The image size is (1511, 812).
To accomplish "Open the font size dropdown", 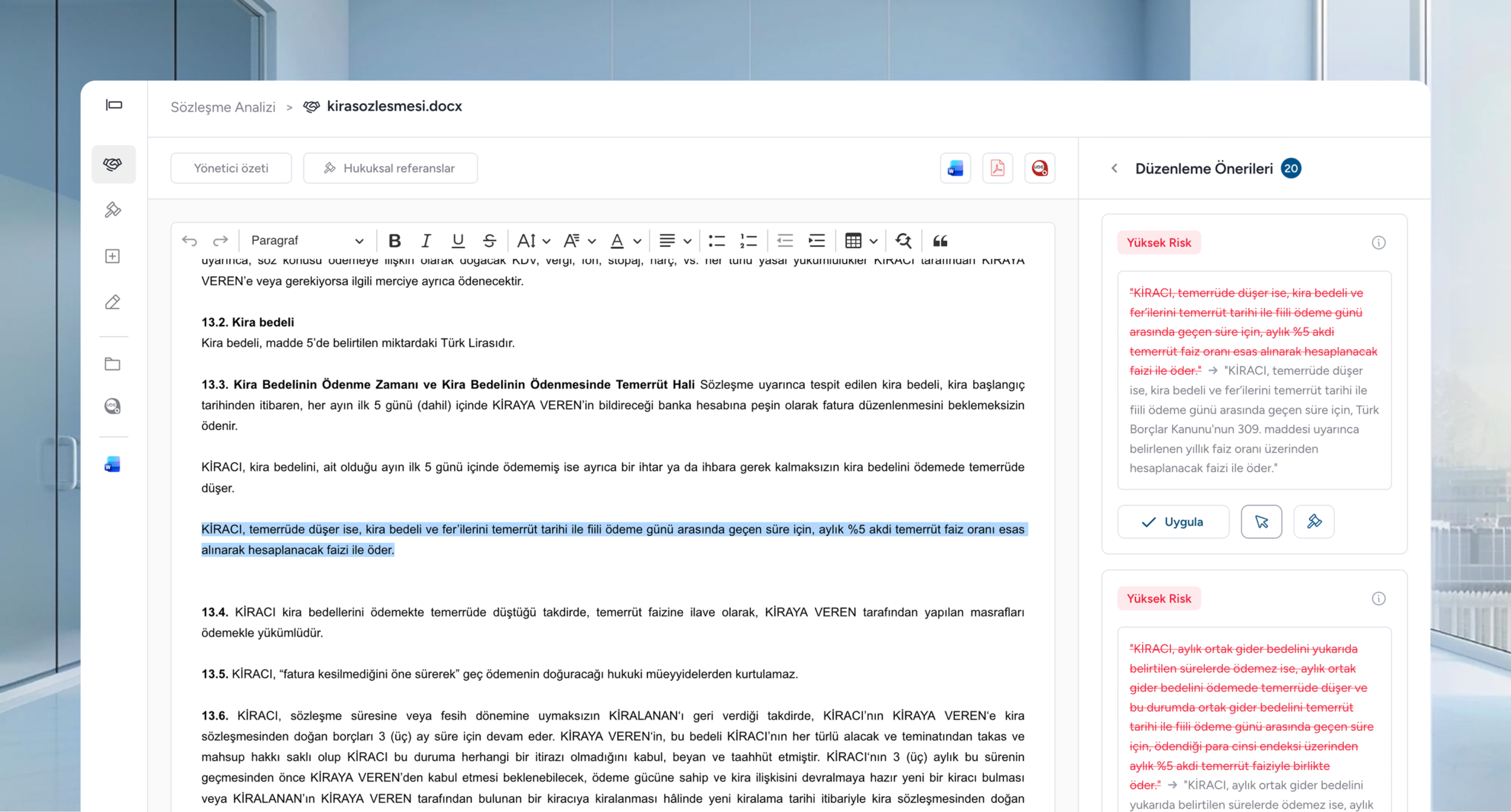I will (x=534, y=241).
